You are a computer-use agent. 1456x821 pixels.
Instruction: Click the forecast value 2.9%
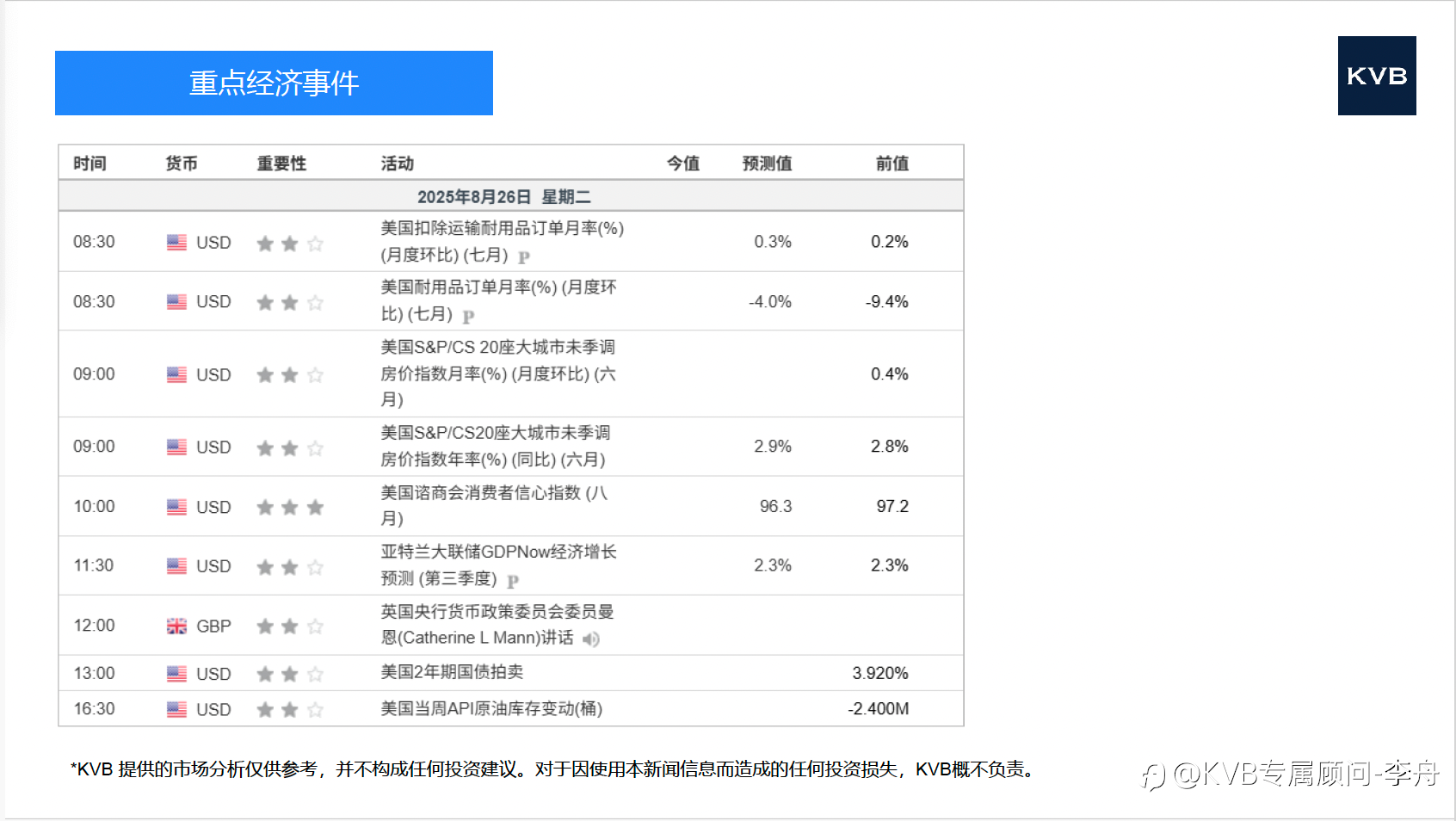click(773, 446)
